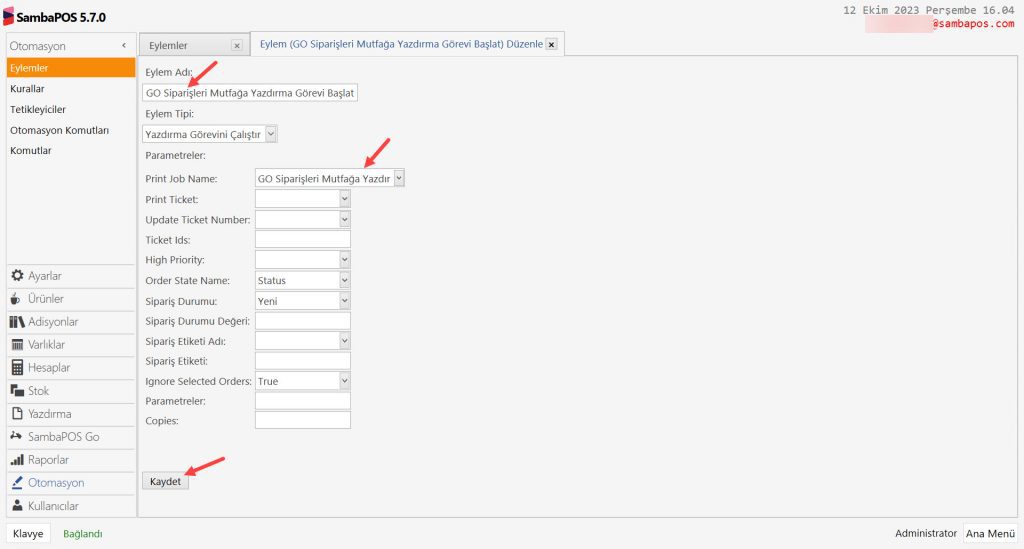Click the Varlıklar table icon
Viewport: 1024px width, 549px height.
pyautogui.click(x=18, y=345)
